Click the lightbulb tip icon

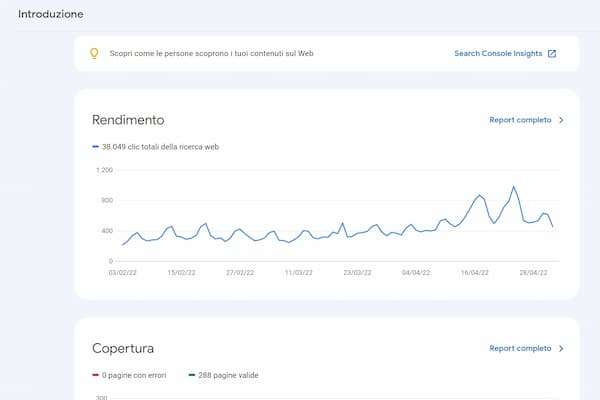[94, 54]
